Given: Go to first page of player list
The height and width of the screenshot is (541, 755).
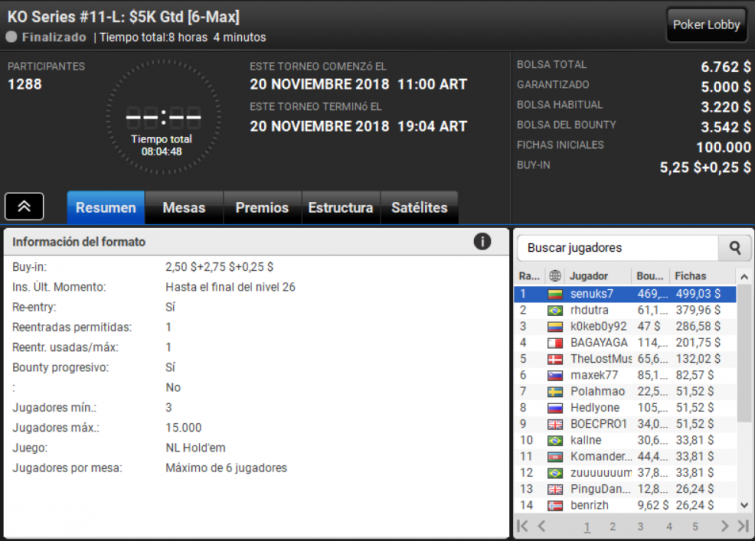Looking at the screenshot, I should click(x=522, y=526).
